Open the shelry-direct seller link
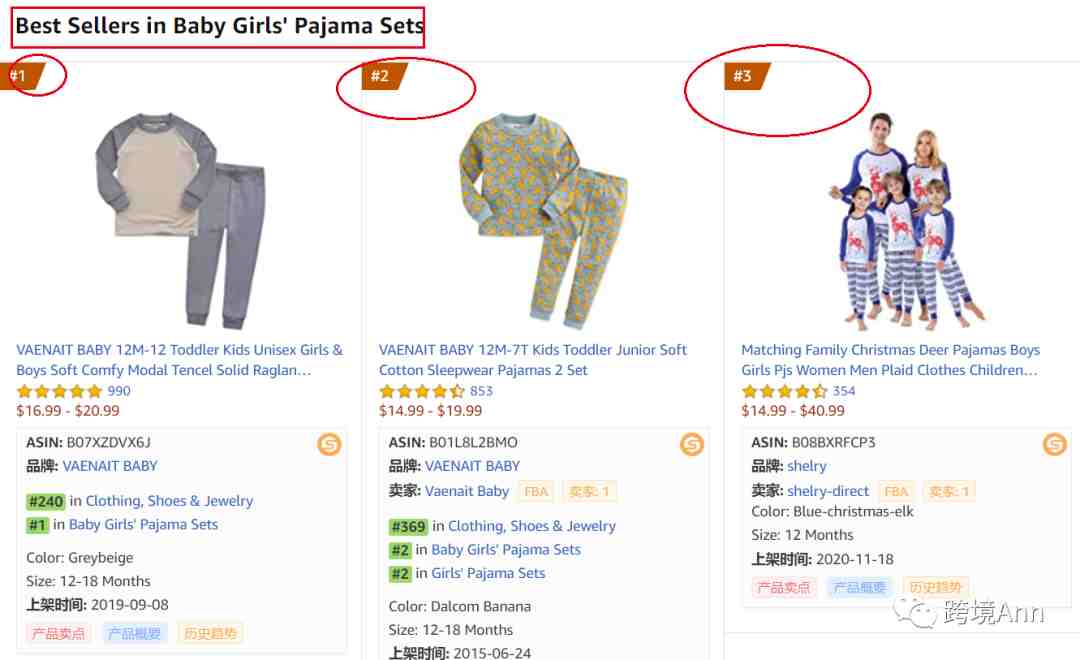 point(828,491)
